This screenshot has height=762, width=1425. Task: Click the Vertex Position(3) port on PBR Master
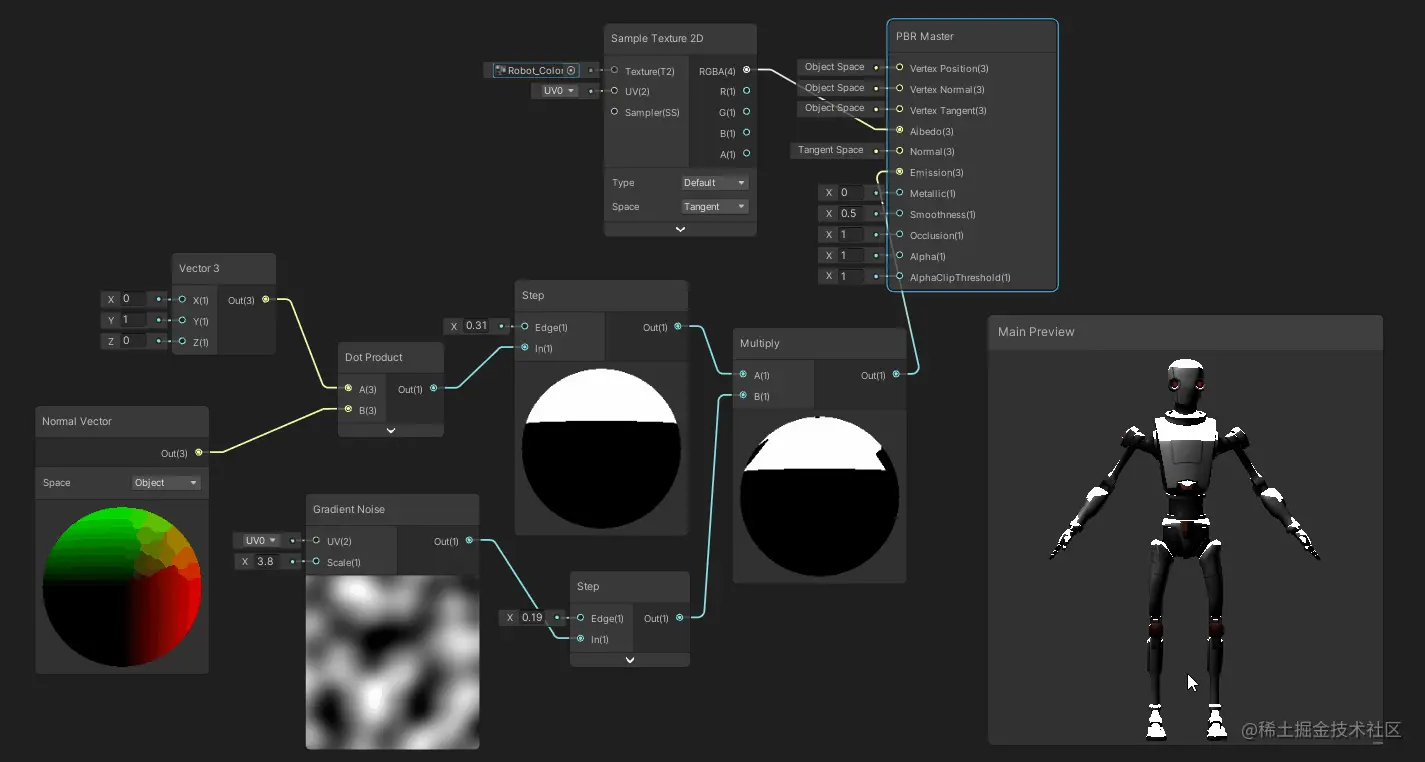point(899,68)
